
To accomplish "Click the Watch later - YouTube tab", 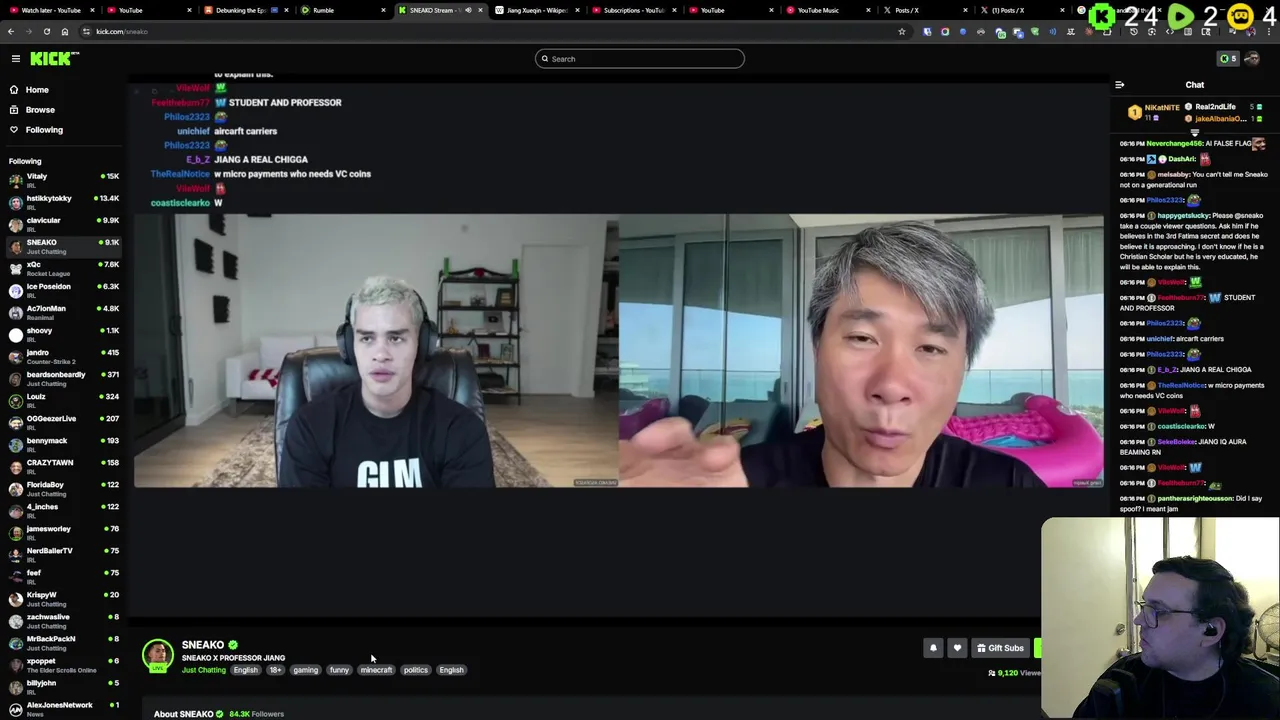I will click(51, 10).
